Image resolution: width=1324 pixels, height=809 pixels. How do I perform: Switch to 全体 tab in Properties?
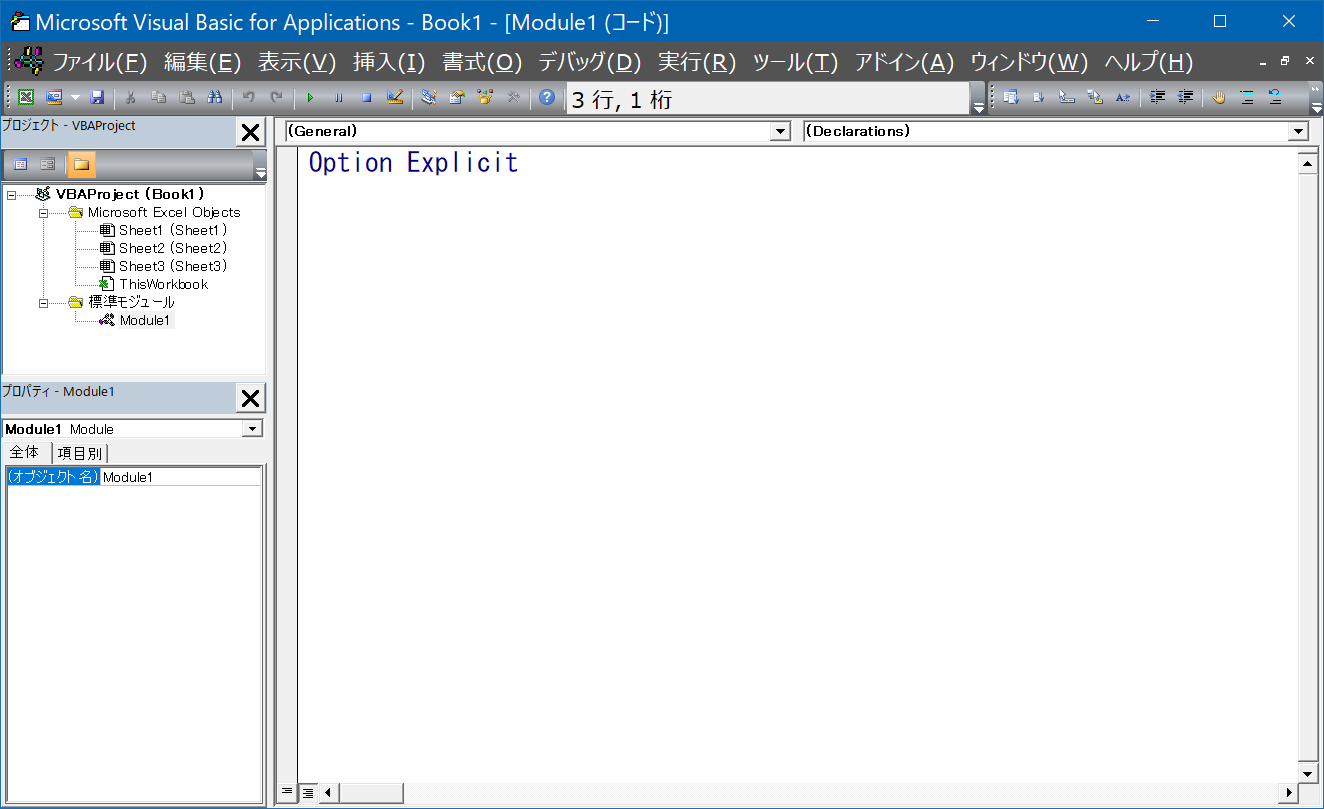point(24,452)
